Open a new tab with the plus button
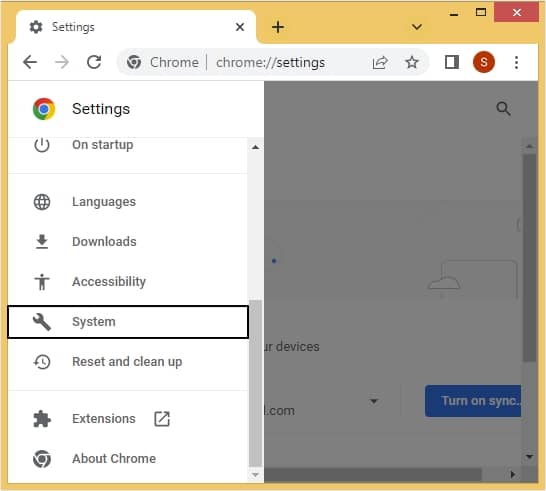Viewport: 546px width, 491px height. pyautogui.click(x=278, y=27)
